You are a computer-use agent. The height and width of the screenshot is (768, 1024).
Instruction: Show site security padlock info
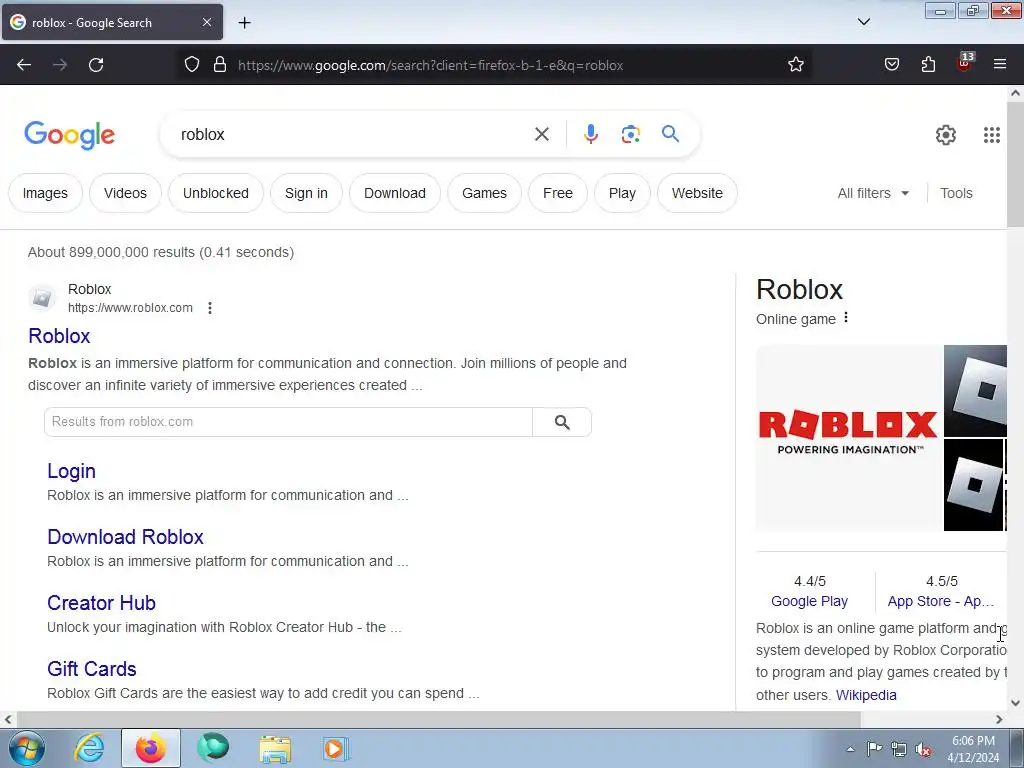pyautogui.click(x=220, y=65)
